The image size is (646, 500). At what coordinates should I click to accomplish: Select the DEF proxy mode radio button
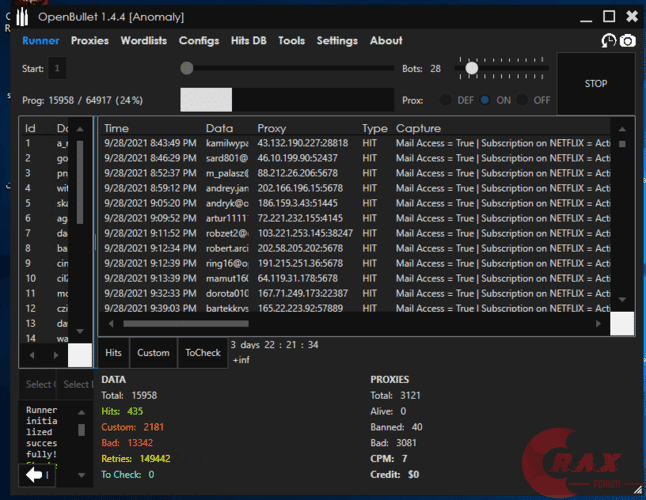[446, 100]
